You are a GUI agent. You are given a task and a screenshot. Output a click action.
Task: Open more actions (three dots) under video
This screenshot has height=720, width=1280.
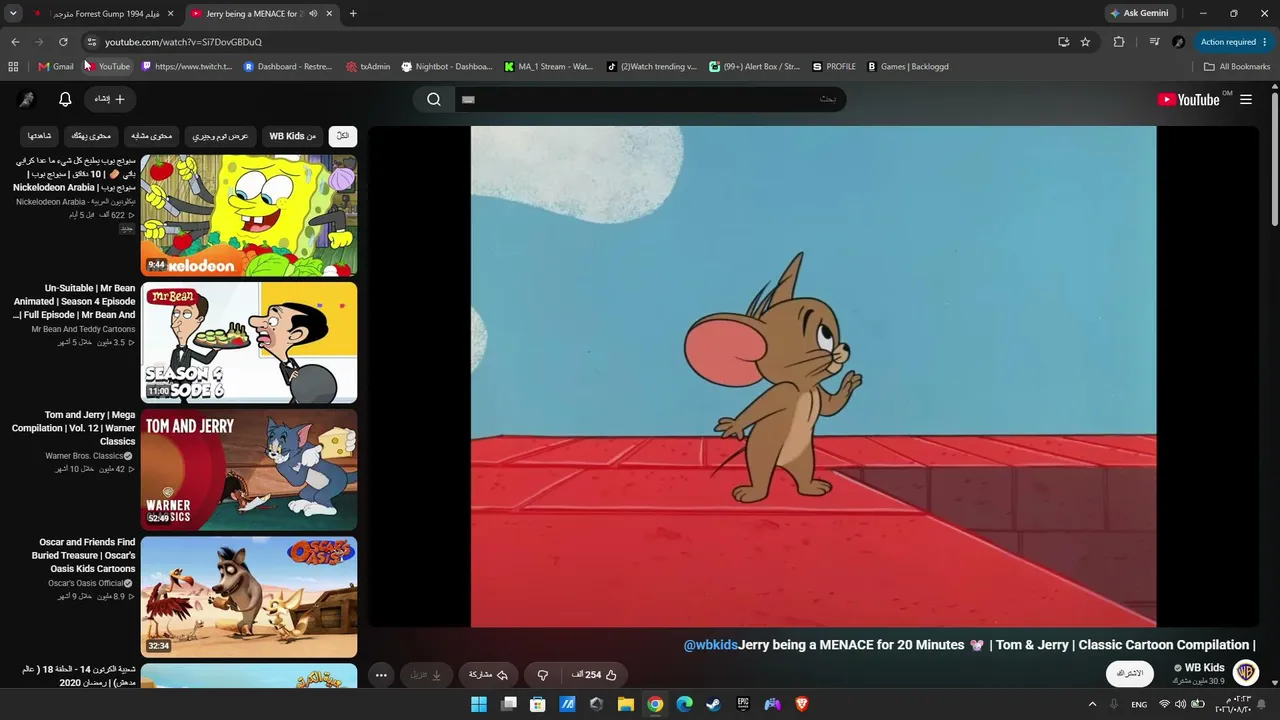coord(381,675)
